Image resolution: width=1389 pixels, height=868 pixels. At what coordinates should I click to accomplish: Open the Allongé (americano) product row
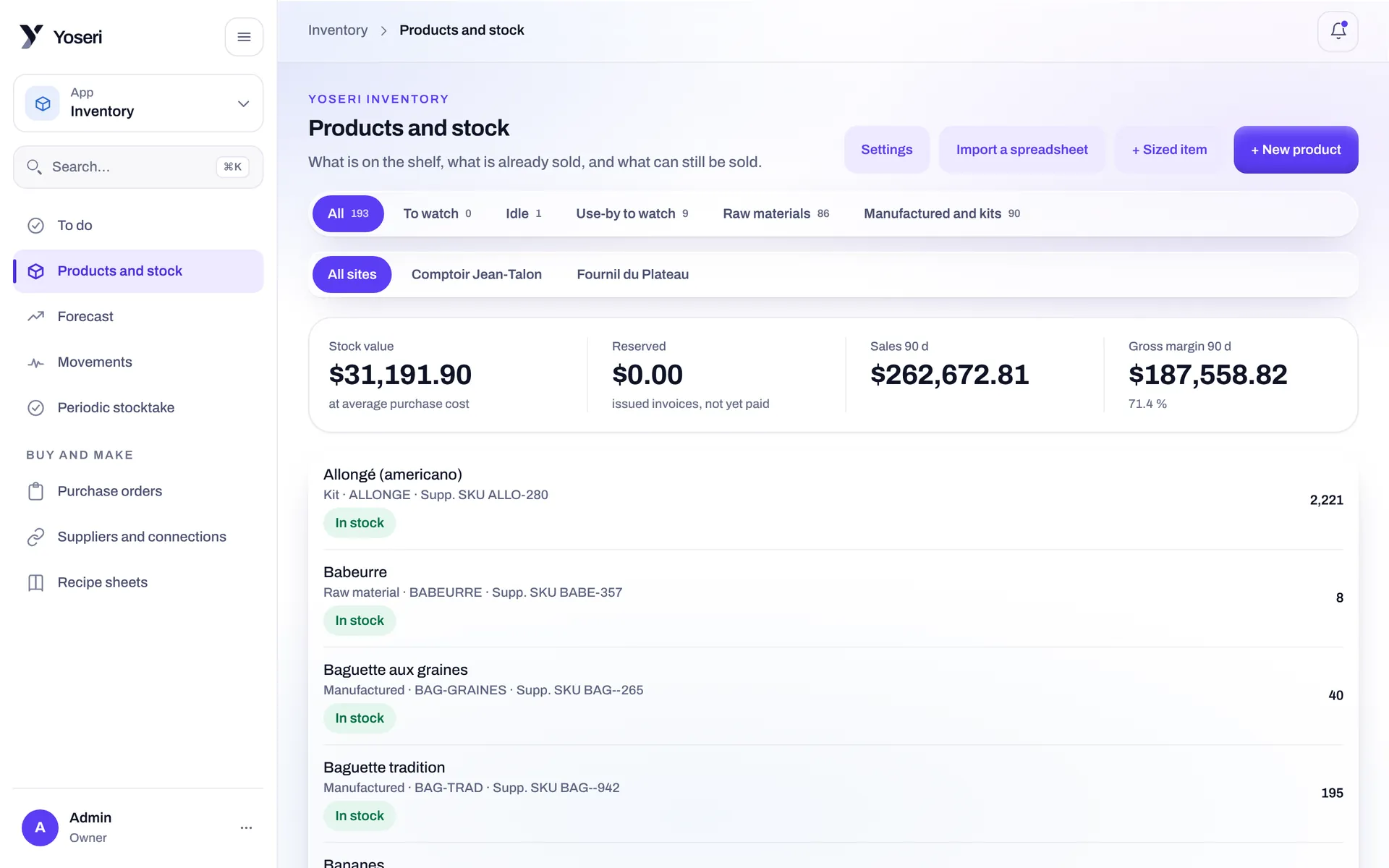point(833,501)
